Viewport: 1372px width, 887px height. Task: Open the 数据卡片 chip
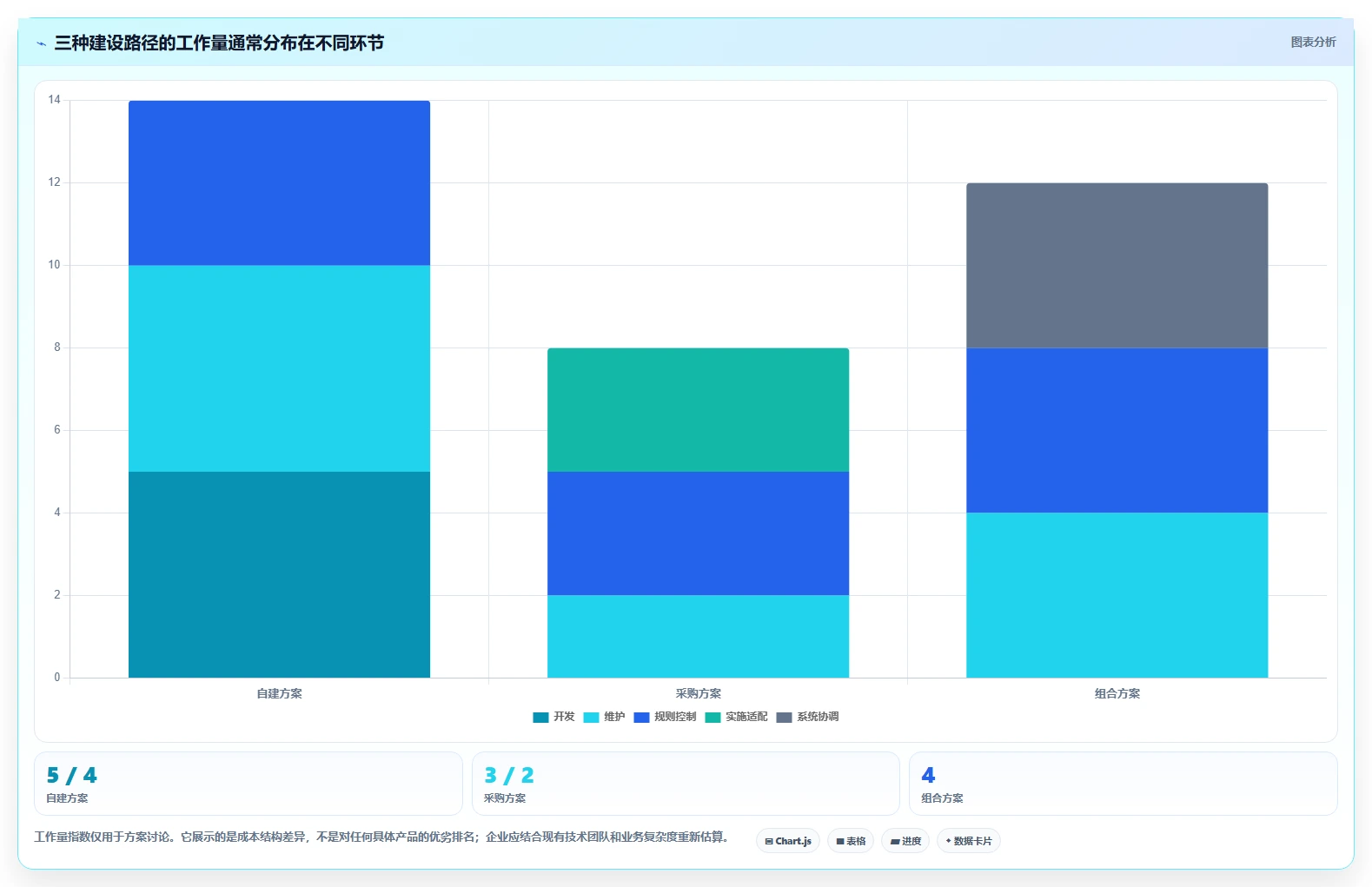969,841
